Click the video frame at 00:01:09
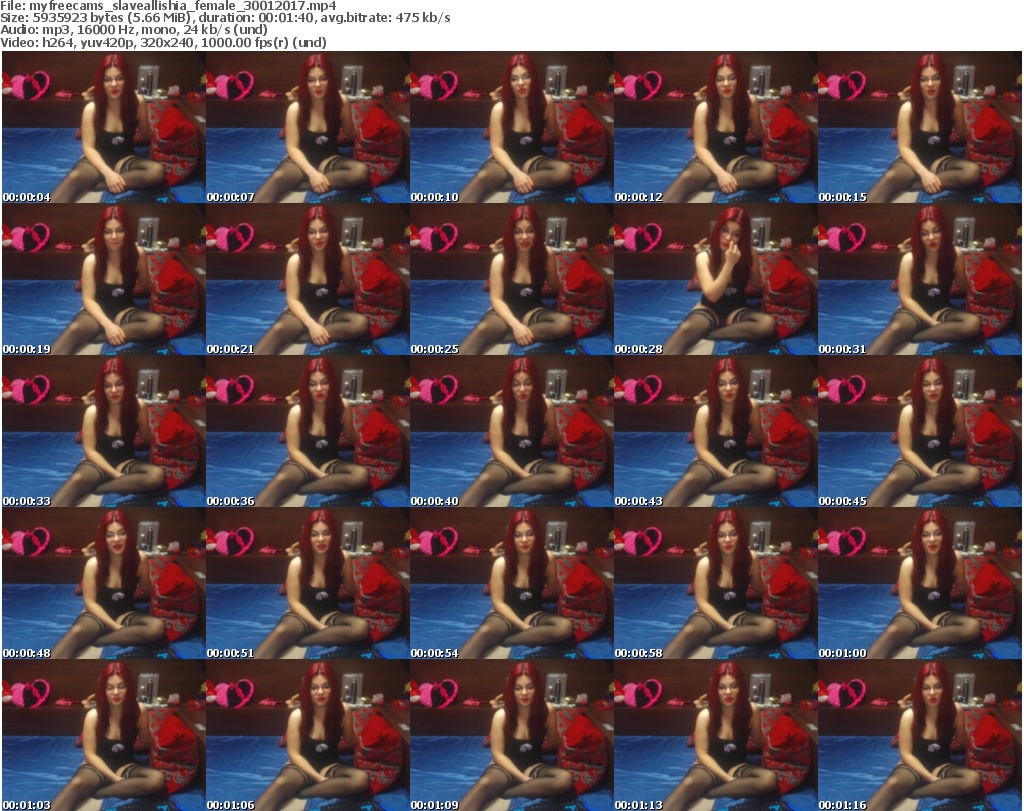The width and height of the screenshot is (1024, 811). pos(511,735)
